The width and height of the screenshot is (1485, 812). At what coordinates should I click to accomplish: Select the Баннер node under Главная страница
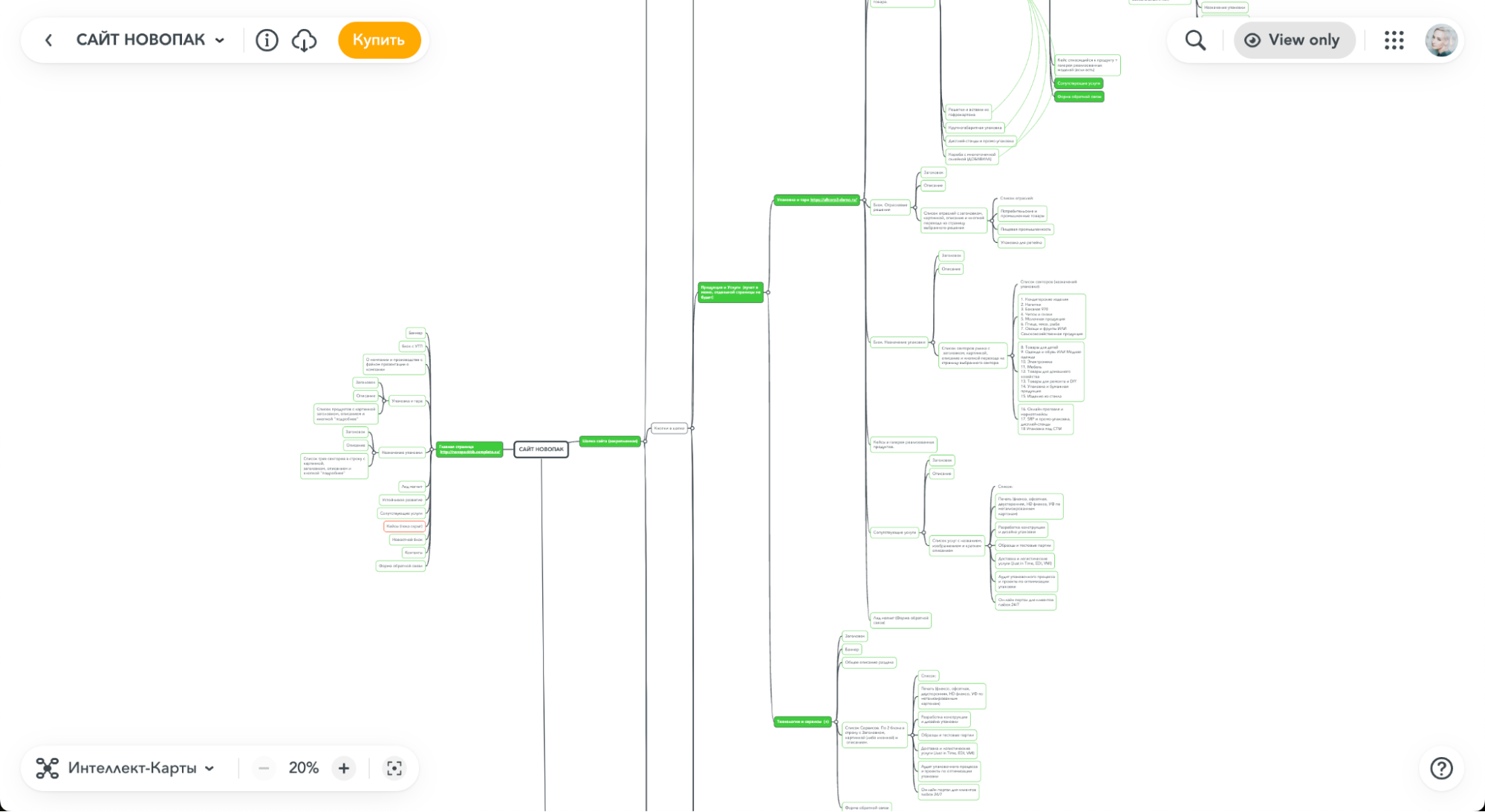pos(415,333)
